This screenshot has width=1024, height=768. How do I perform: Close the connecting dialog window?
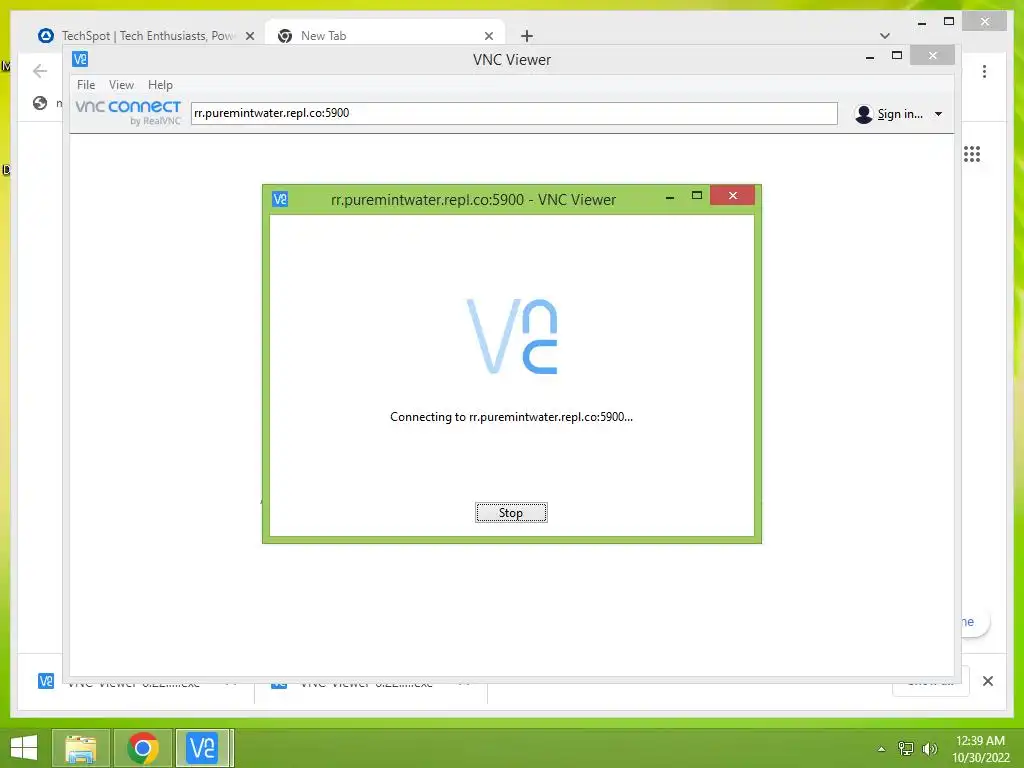point(733,195)
